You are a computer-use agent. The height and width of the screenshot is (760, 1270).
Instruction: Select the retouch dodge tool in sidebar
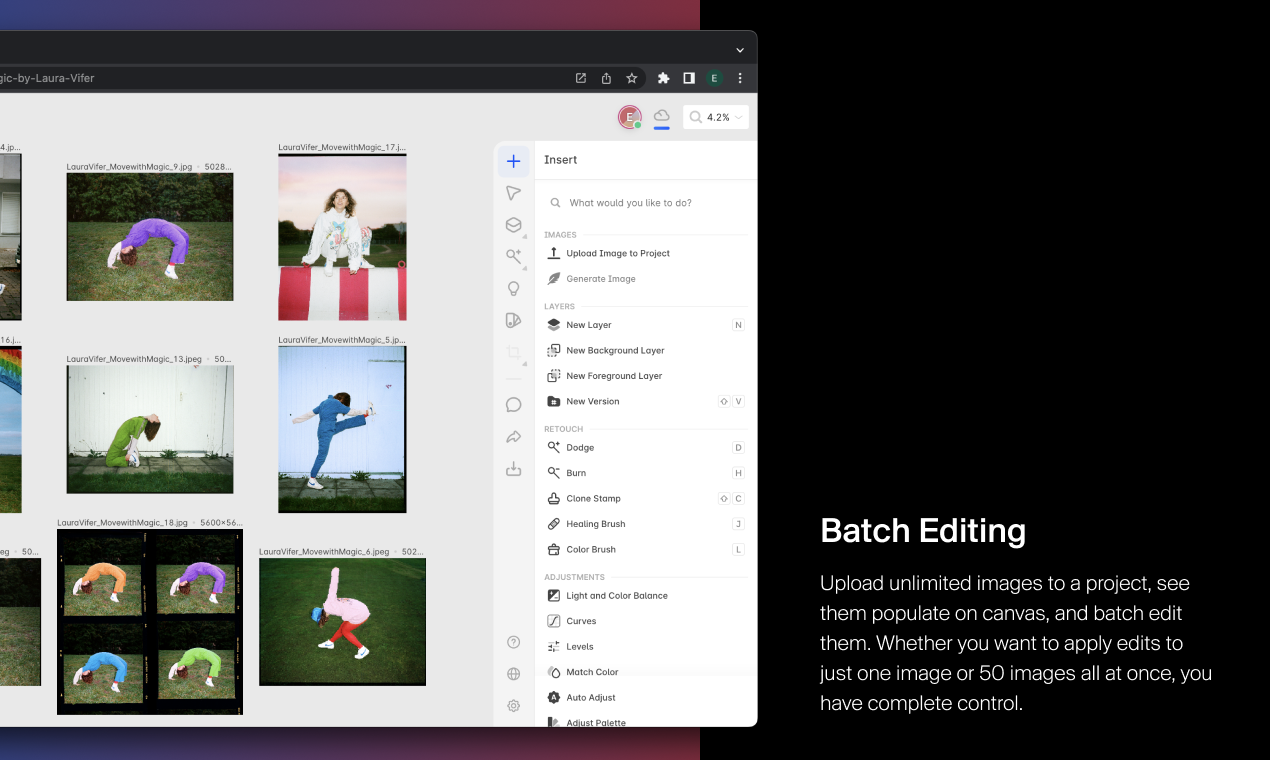[x=513, y=257]
